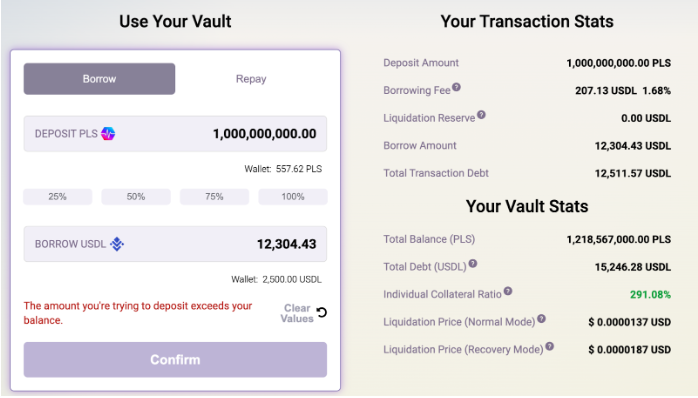Screen dimensions: 698x398
Task: Click the Confirm button
Action: (x=175, y=360)
